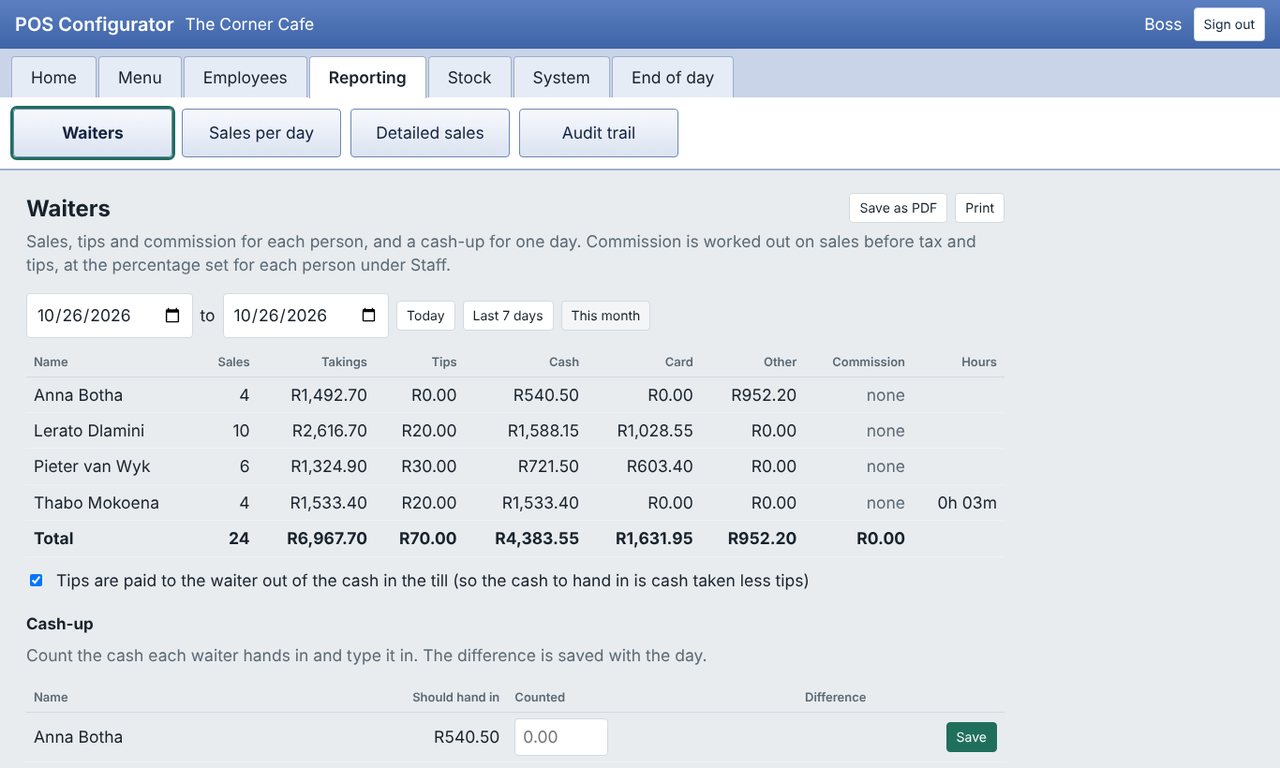Click Anna Botha's Other amount R952.20
The height and width of the screenshot is (768, 1280).
(764, 395)
